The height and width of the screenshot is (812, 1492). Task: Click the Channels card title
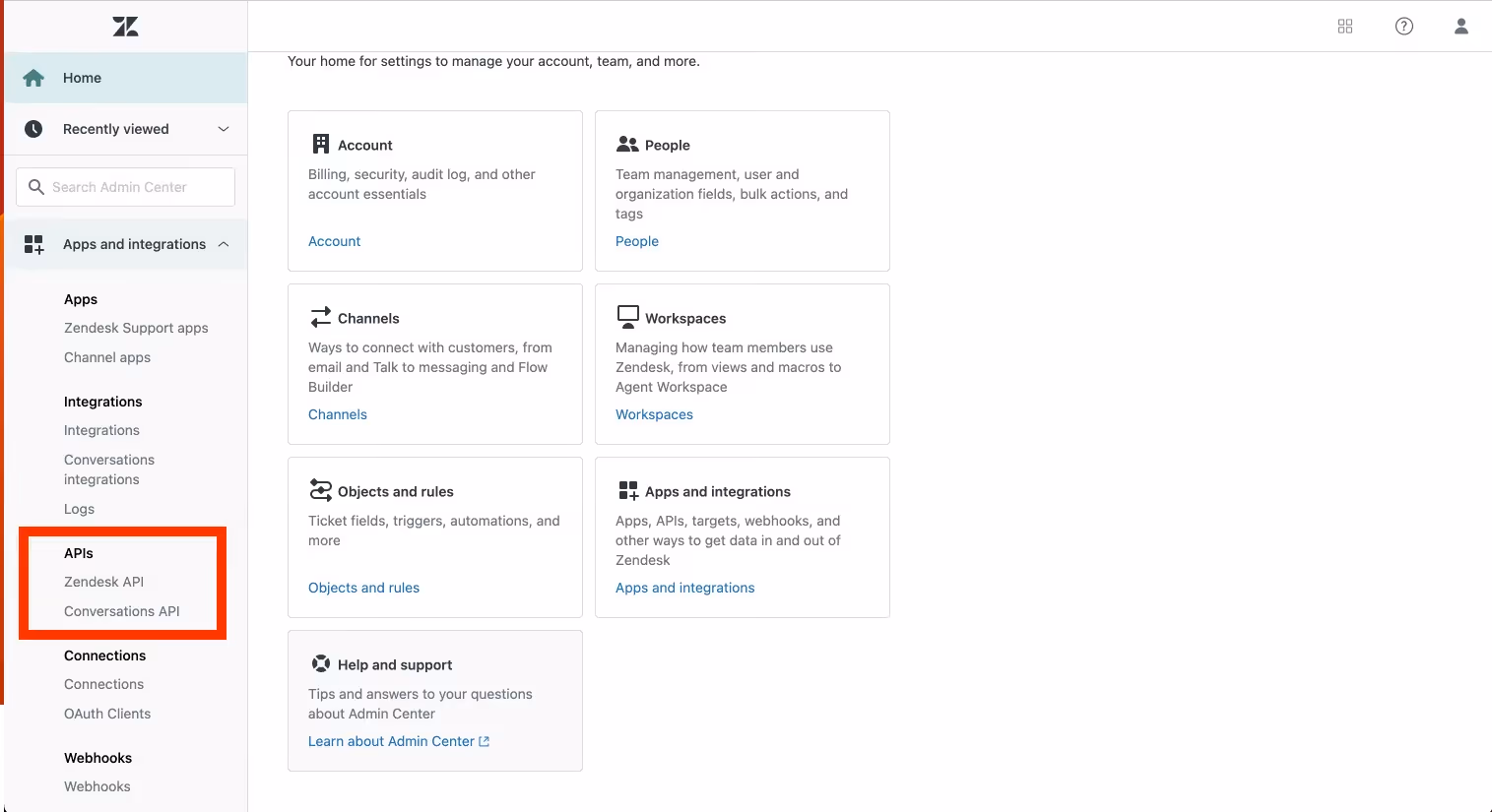pos(368,318)
